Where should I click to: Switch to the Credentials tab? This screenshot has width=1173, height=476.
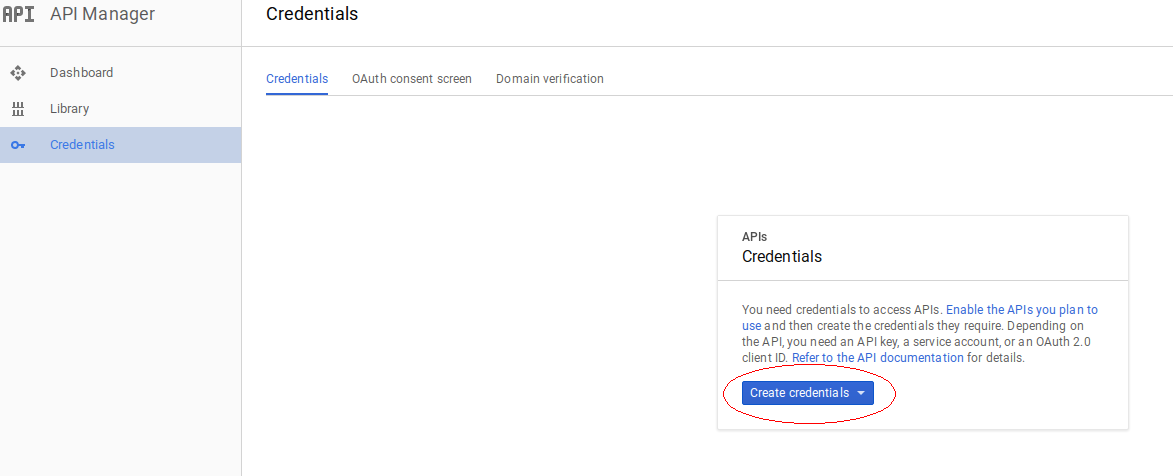pyautogui.click(x=297, y=79)
